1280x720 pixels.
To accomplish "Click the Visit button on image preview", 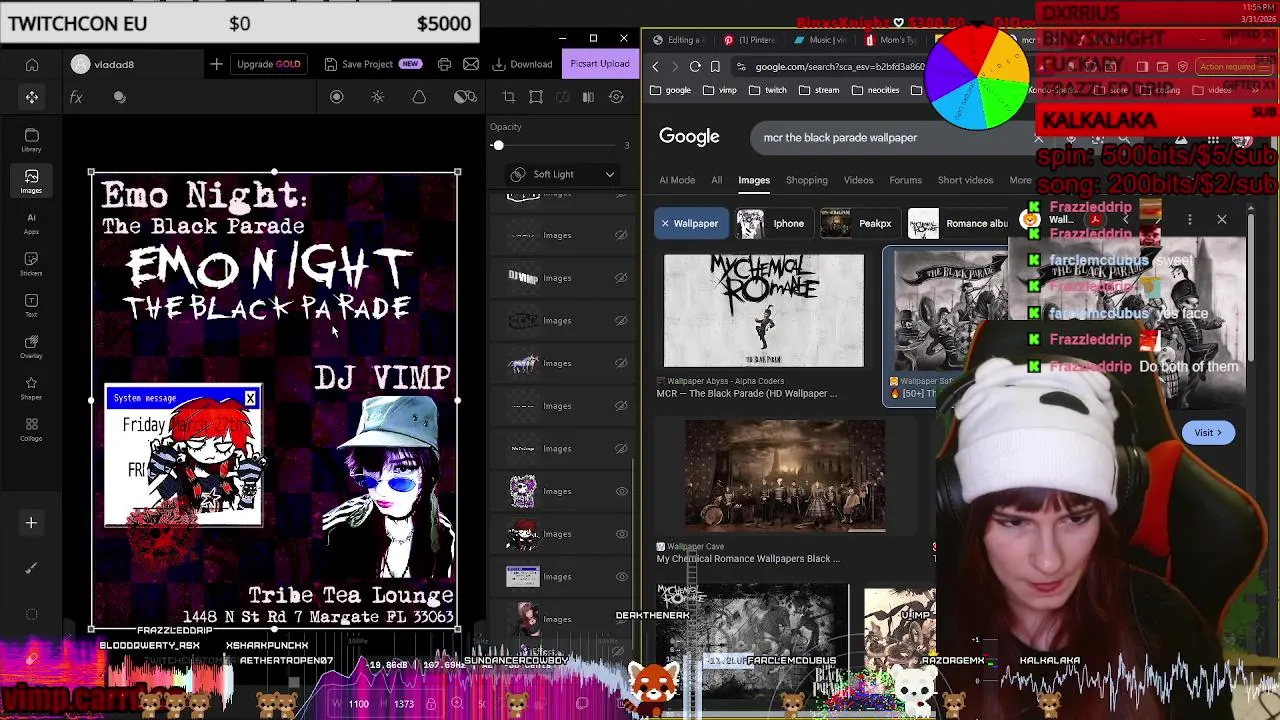I will pyautogui.click(x=1208, y=433).
